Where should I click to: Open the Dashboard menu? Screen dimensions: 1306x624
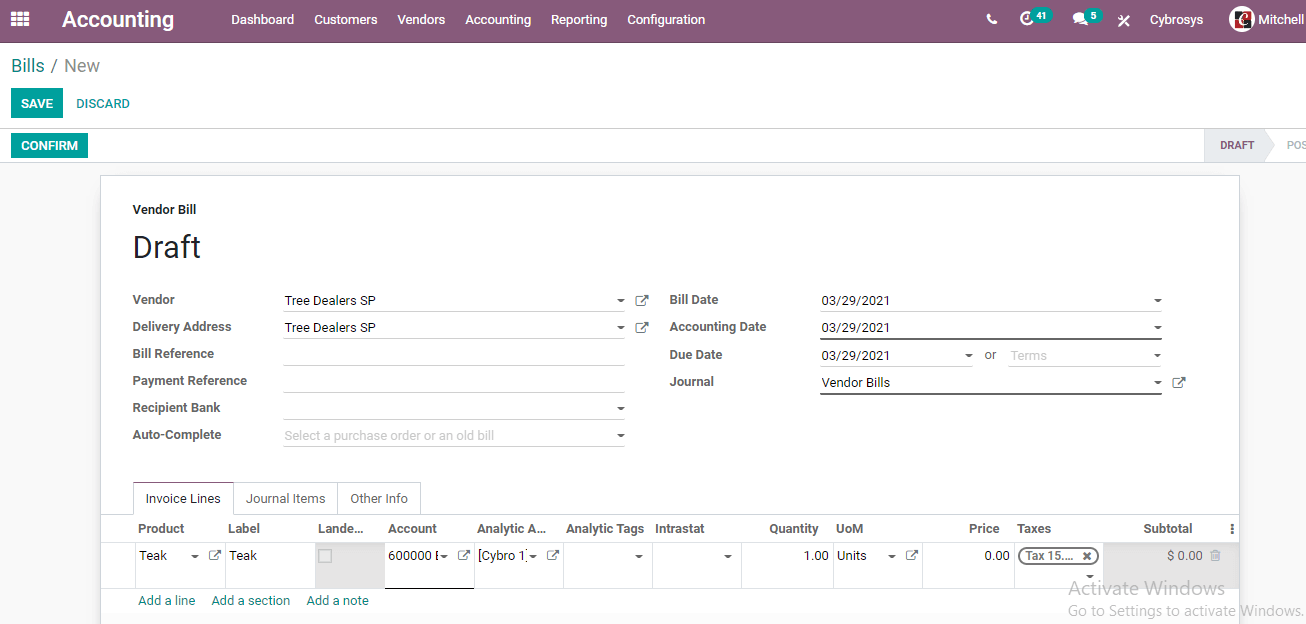(263, 20)
